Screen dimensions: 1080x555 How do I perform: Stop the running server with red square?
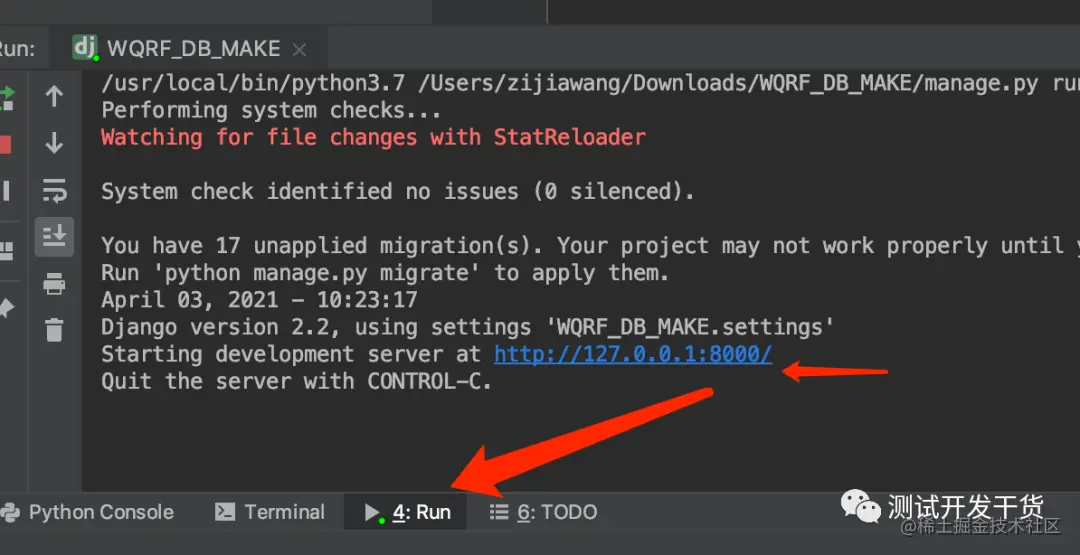click(6, 145)
